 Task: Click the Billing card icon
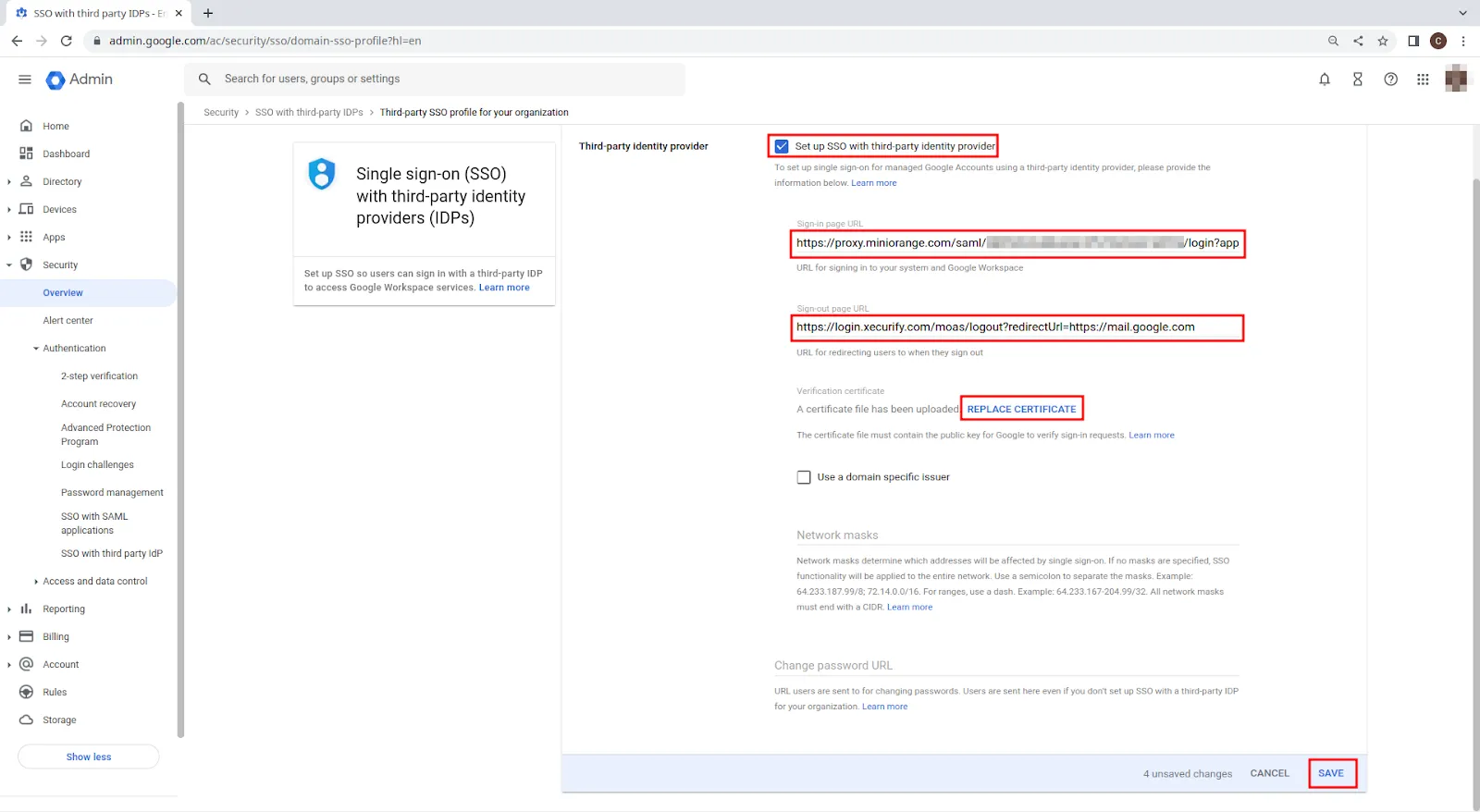click(26, 636)
